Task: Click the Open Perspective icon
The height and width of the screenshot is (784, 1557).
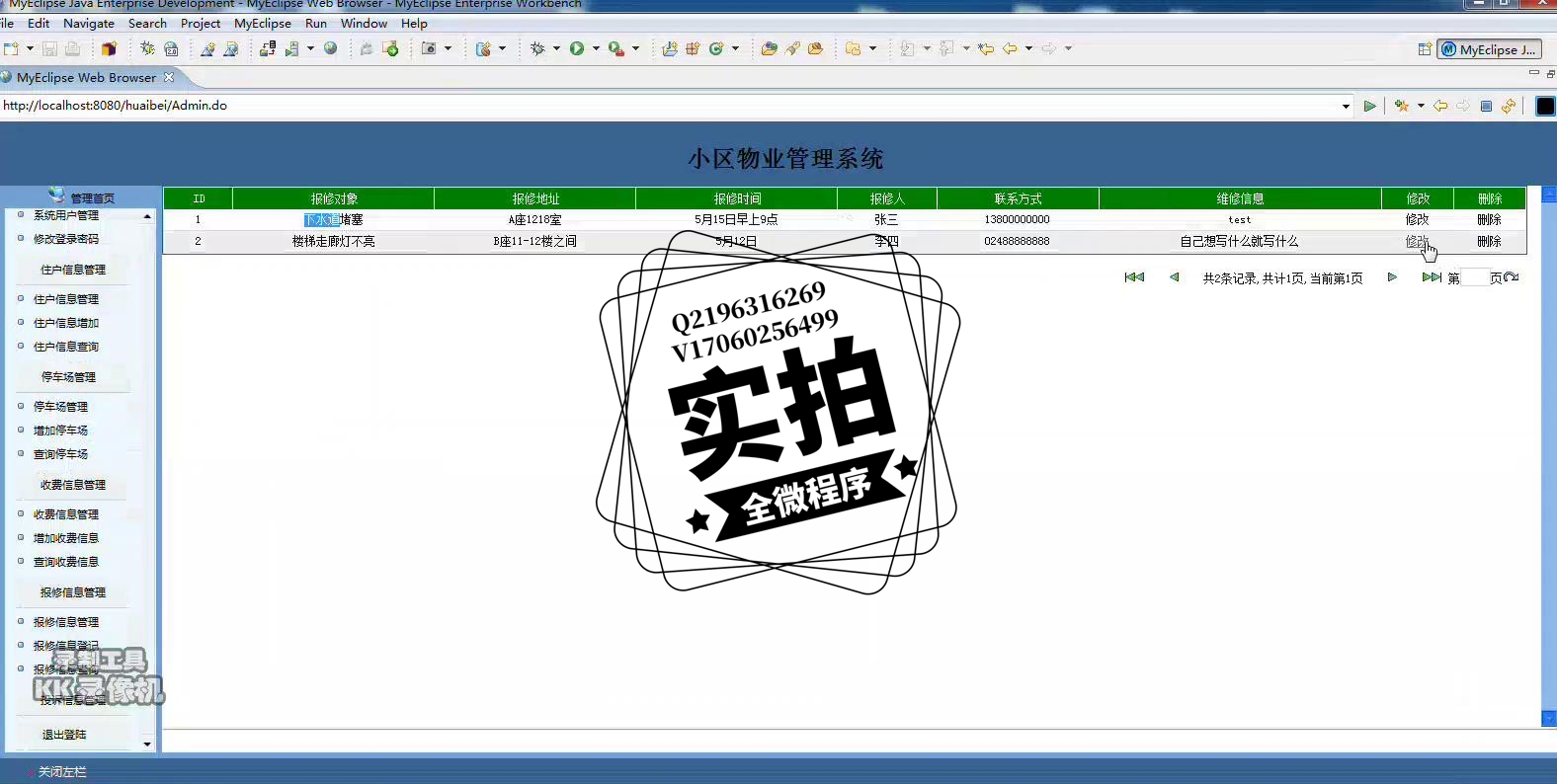Action: [x=1425, y=49]
